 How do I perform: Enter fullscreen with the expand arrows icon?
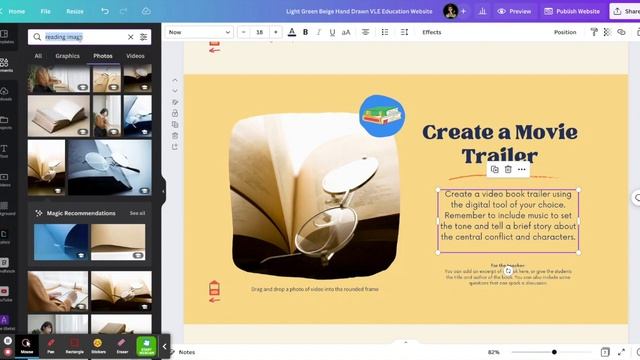point(621,352)
